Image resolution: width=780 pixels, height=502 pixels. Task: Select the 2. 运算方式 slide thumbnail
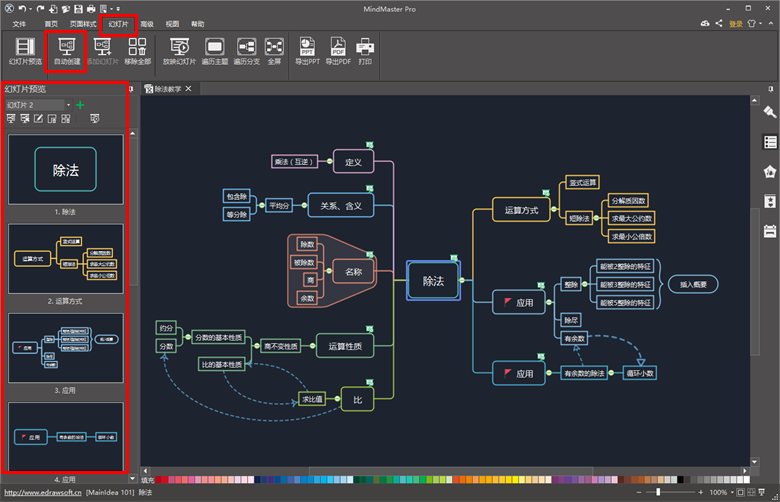66,259
